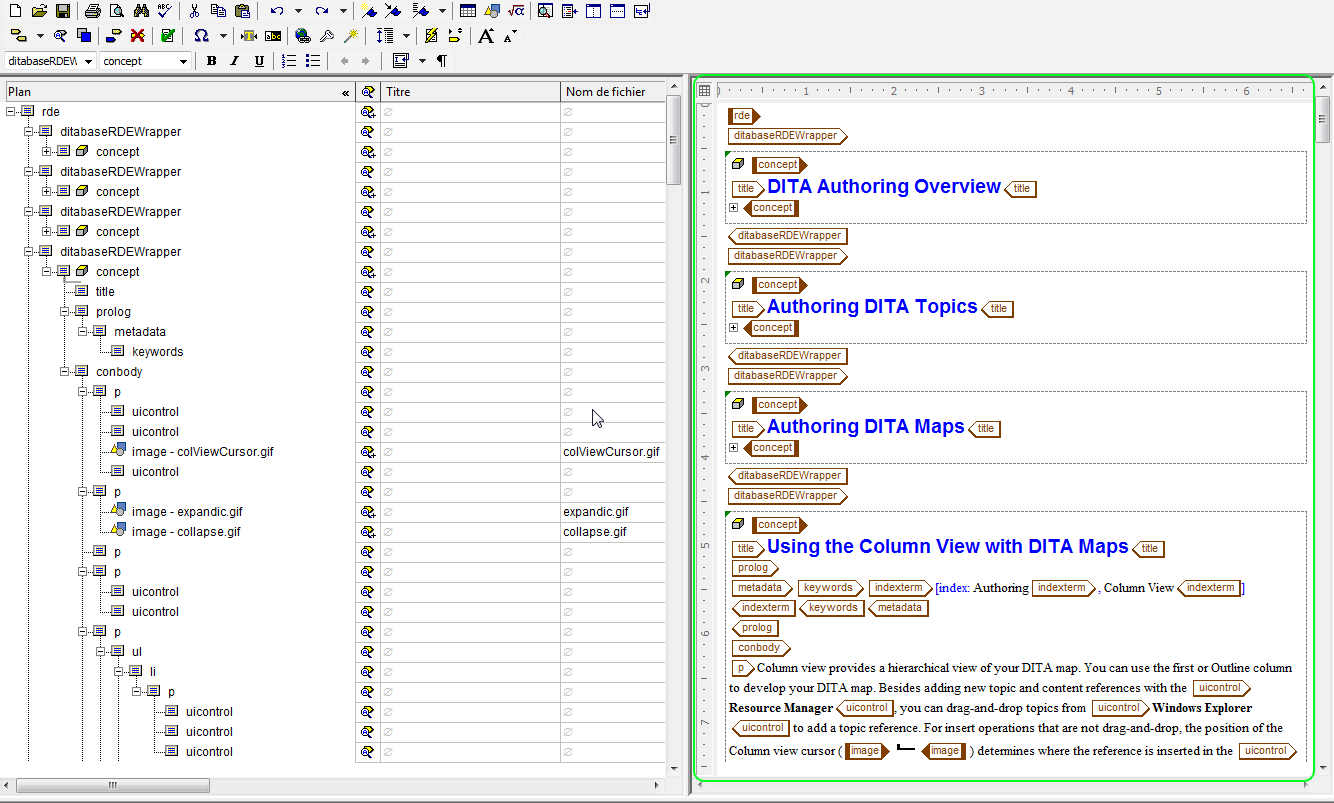Viewport: 1334px width, 803px height.
Task: Select the keywords tree item
Action: tap(157, 351)
